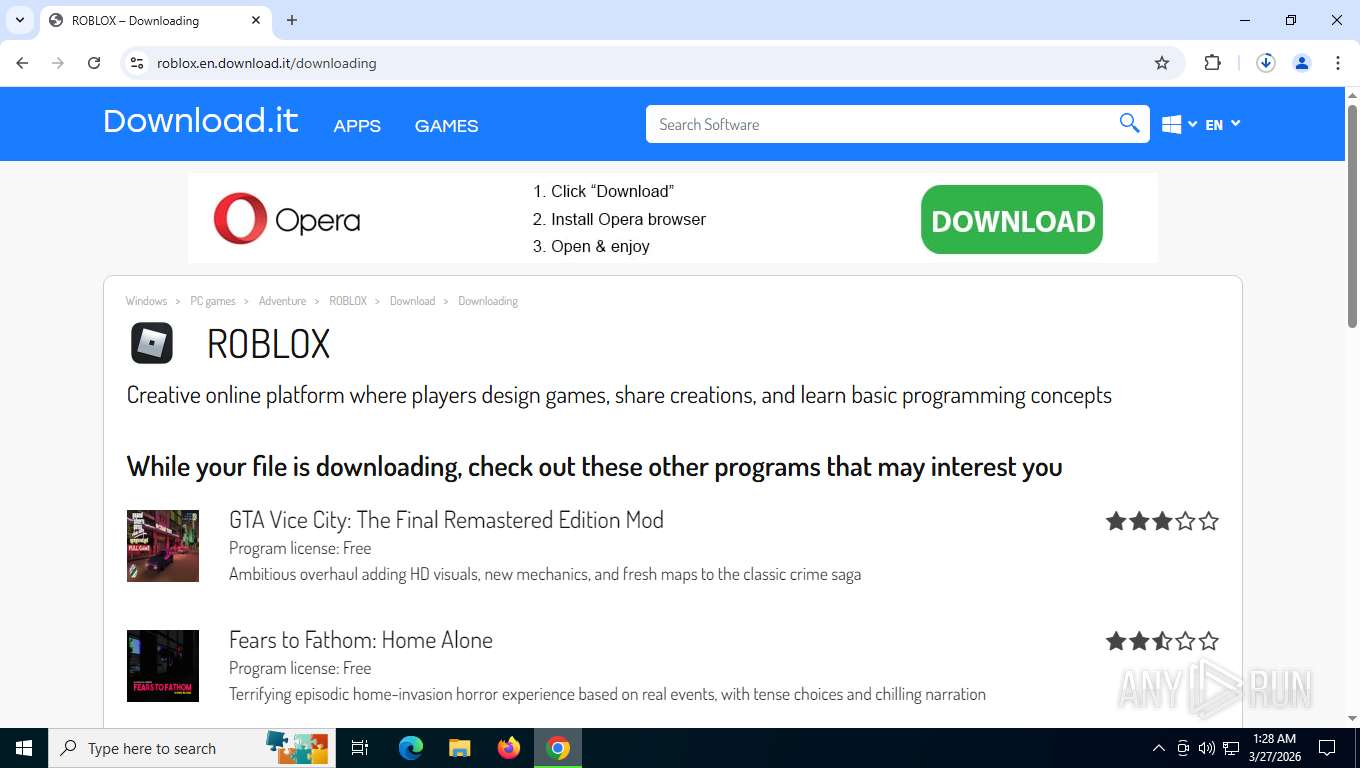Open the Adventure breadcrumb link
This screenshot has width=1360, height=768.
(x=282, y=301)
